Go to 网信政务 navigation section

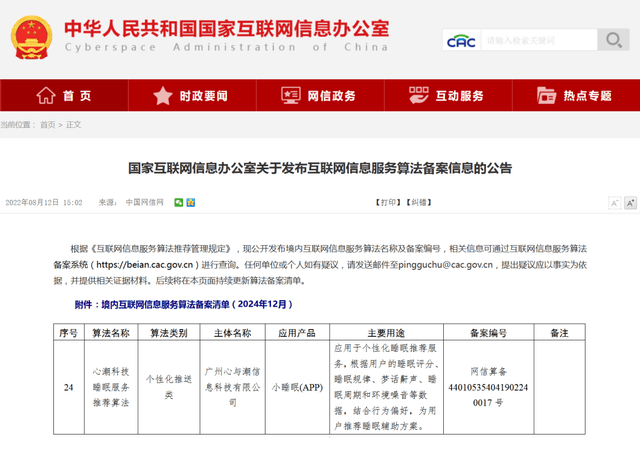point(331,96)
